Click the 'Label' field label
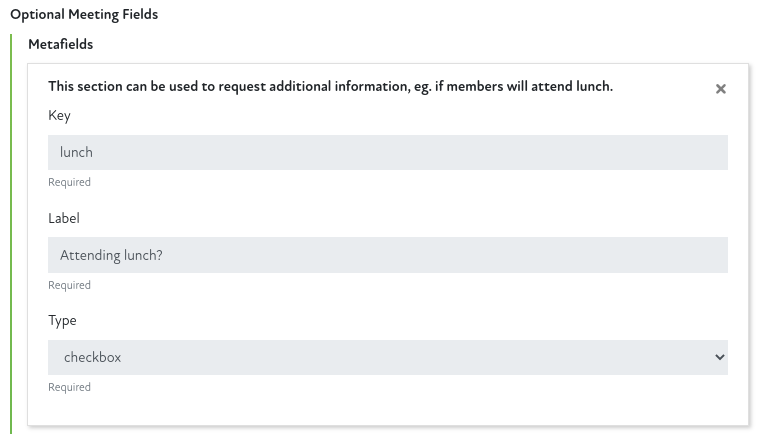The width and height of the screenshot is (764, 434). click(63, 218)
